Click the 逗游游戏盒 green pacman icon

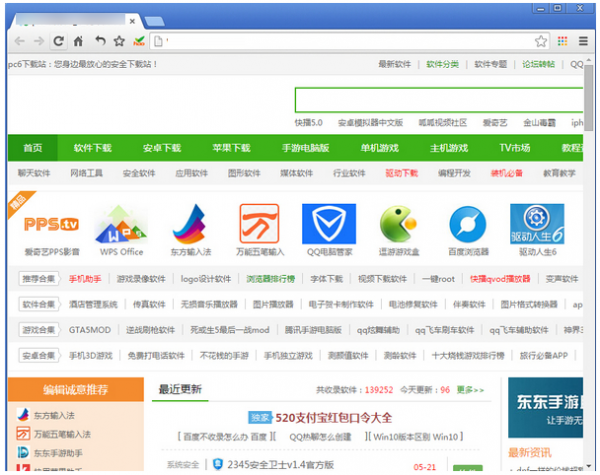[398, 224]
